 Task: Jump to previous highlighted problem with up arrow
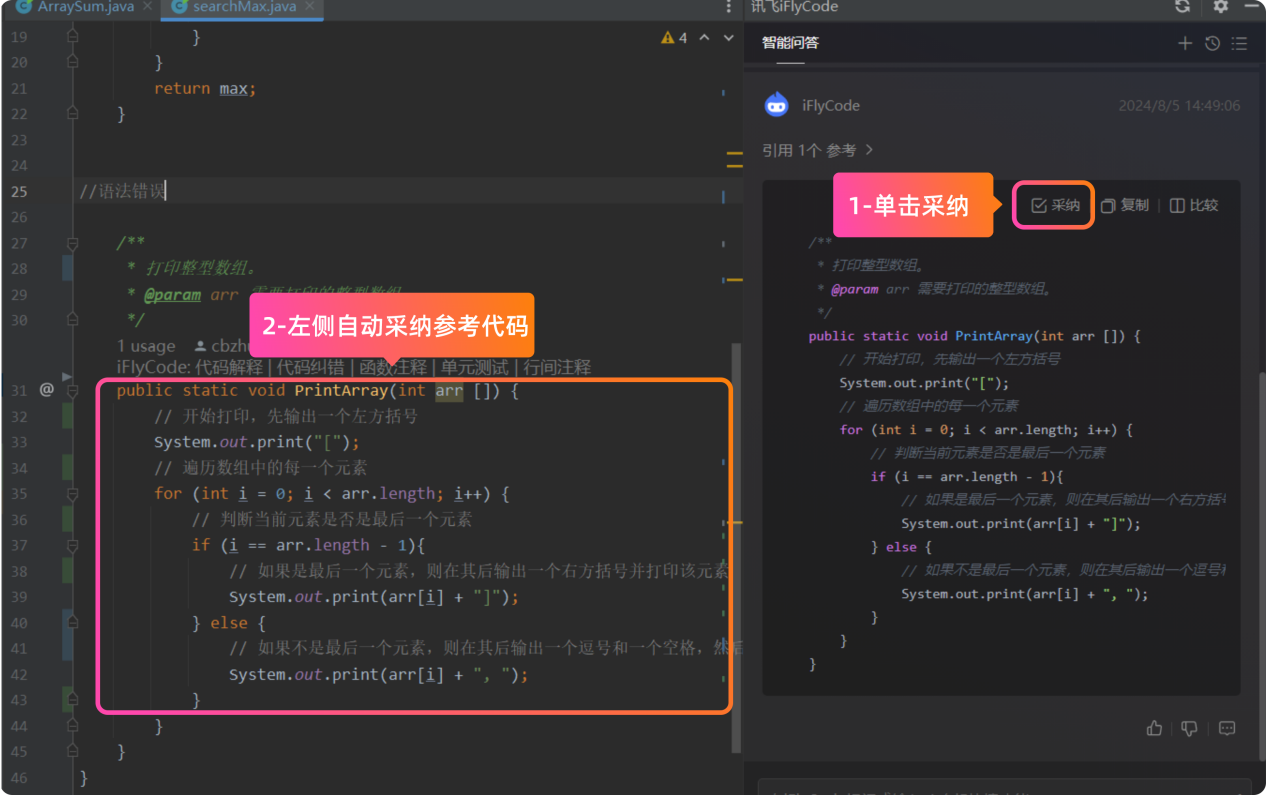(x=704, y=38)
